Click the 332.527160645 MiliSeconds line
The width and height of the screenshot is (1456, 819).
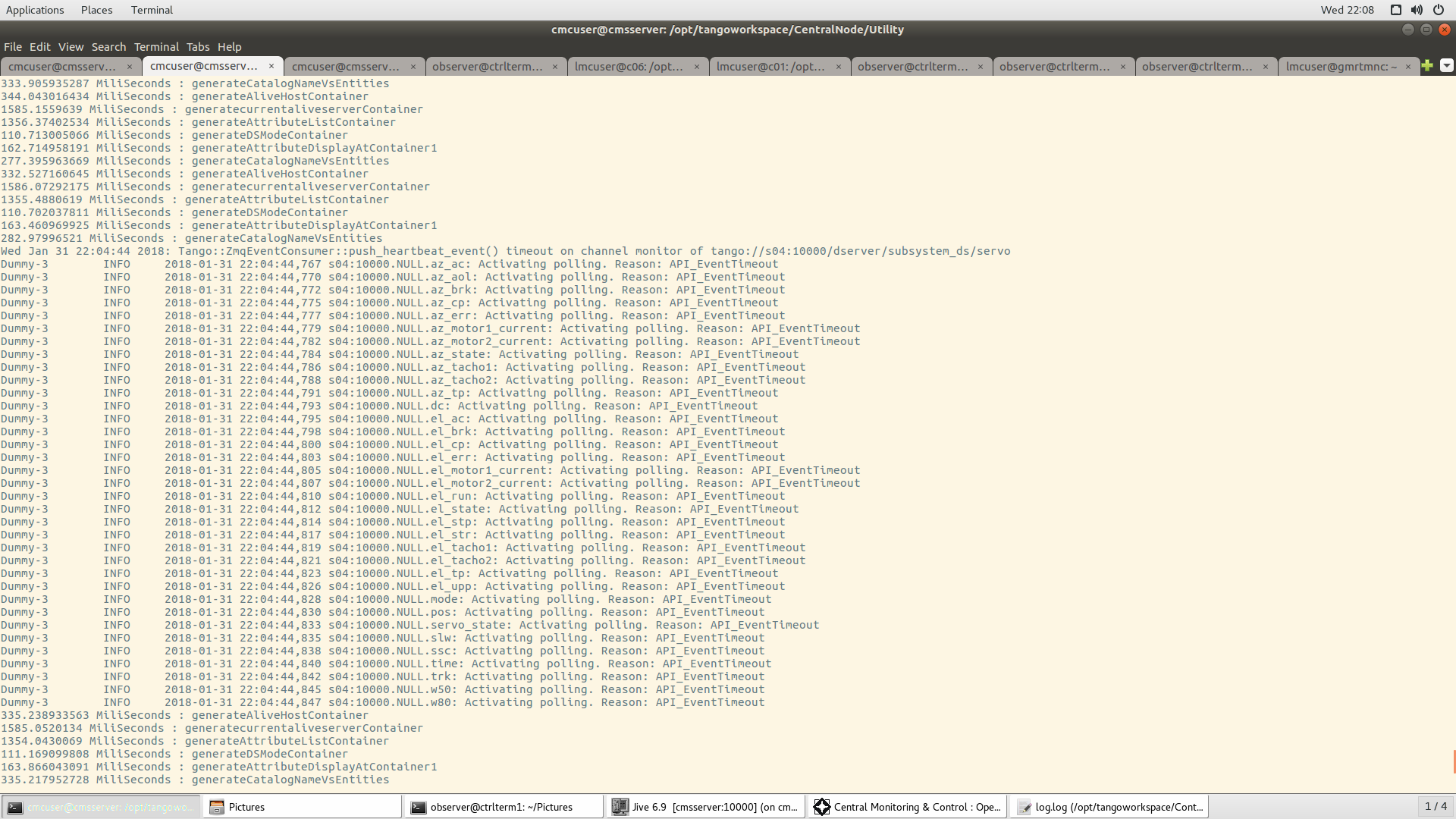(184, 174)
